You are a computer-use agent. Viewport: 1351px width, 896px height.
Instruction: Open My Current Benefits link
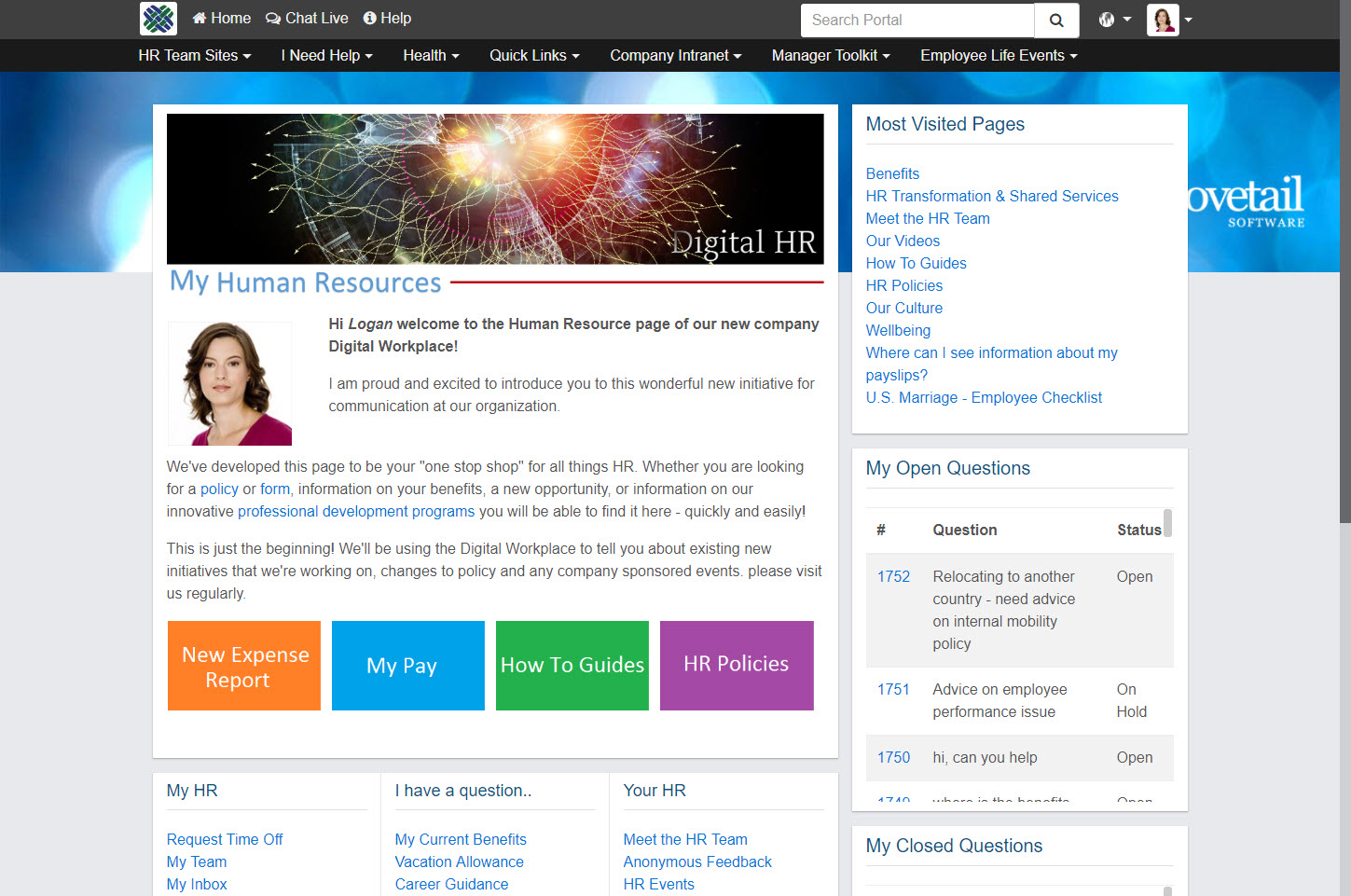click(x=461, y=840)
